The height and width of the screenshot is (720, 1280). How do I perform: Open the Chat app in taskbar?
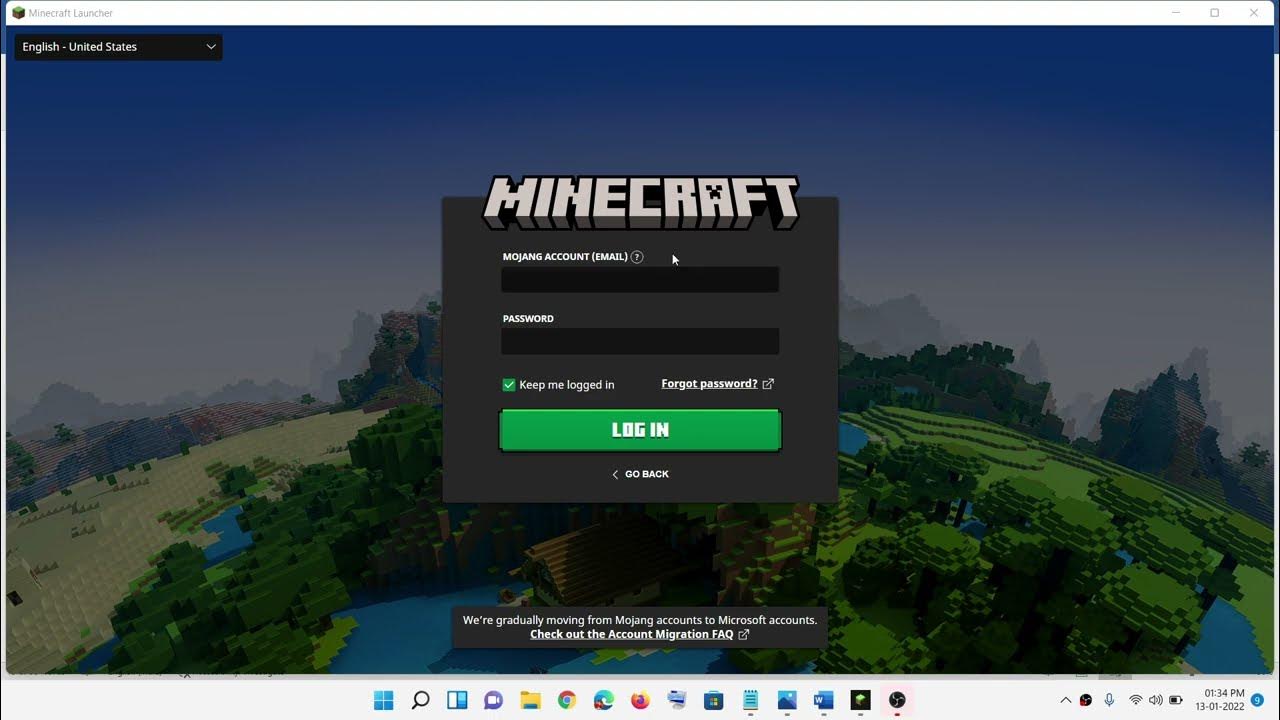(x=493, y=700)
